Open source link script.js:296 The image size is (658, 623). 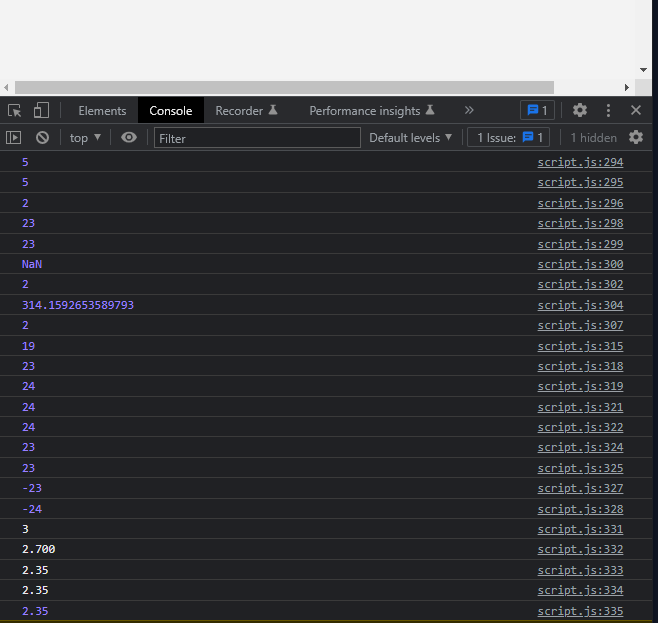(x=580, y=203)
